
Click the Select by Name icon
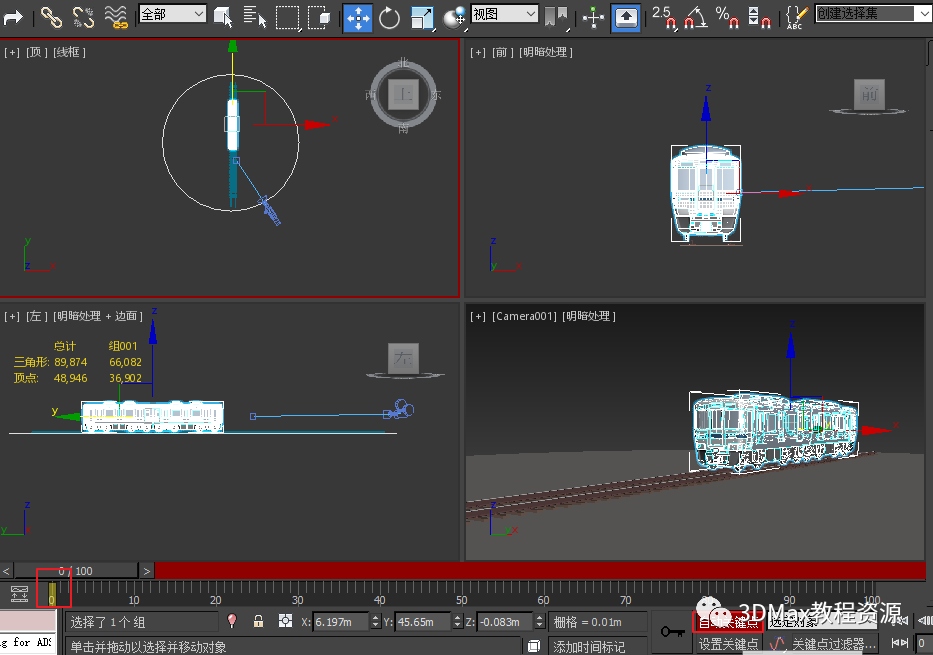(x=255, y=17)
